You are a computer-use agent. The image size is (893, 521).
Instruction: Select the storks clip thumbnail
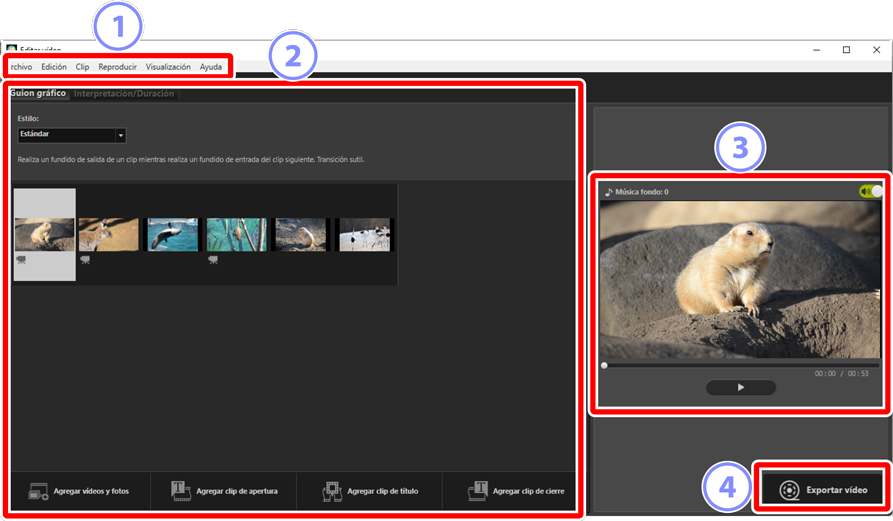click(364, 234)
